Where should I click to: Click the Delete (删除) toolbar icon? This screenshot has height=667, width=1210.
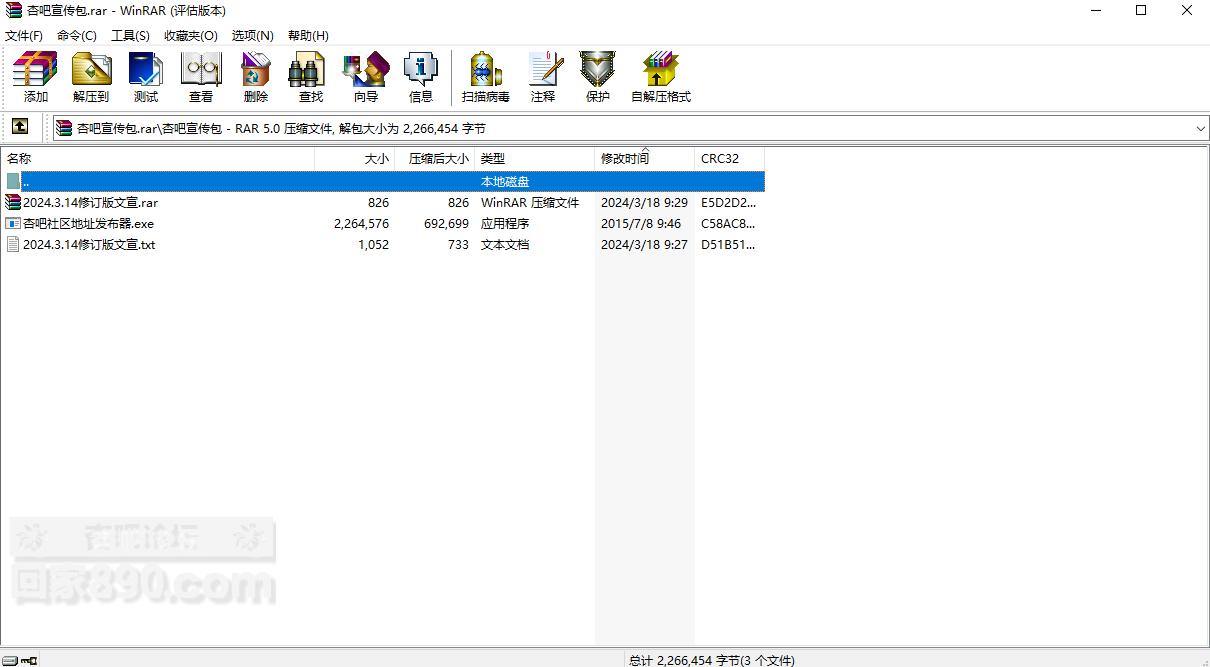coord(256,78)
